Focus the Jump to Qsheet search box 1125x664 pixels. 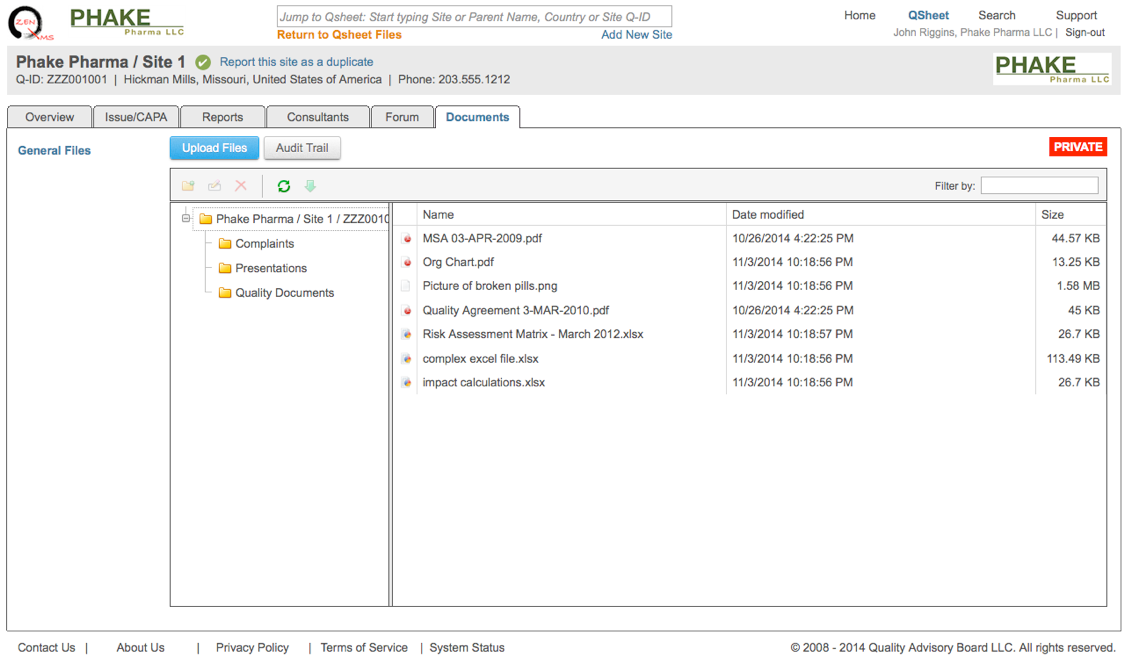[x=474, y=17]
